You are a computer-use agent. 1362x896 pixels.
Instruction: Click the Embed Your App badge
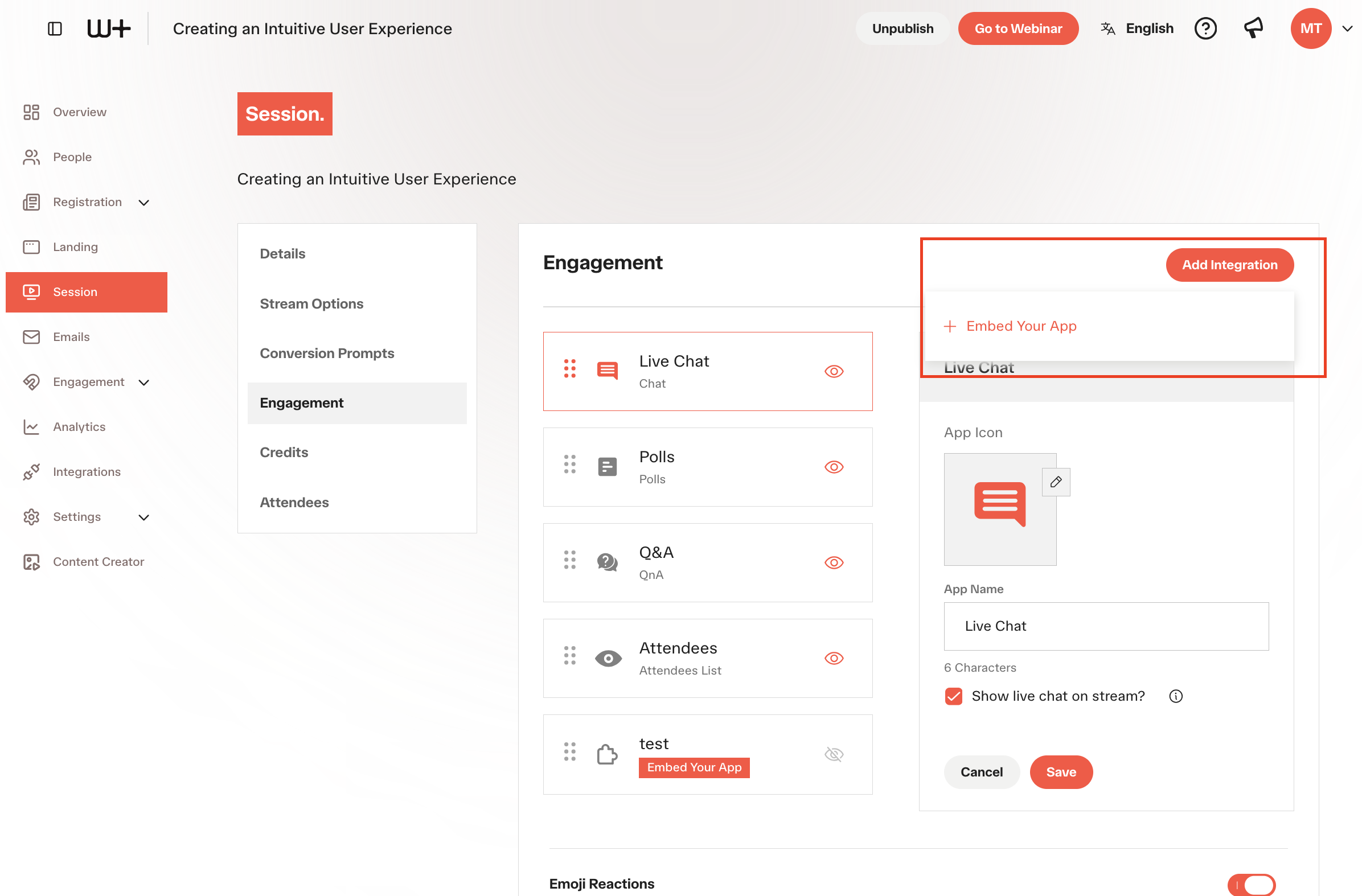click(694, 767)
